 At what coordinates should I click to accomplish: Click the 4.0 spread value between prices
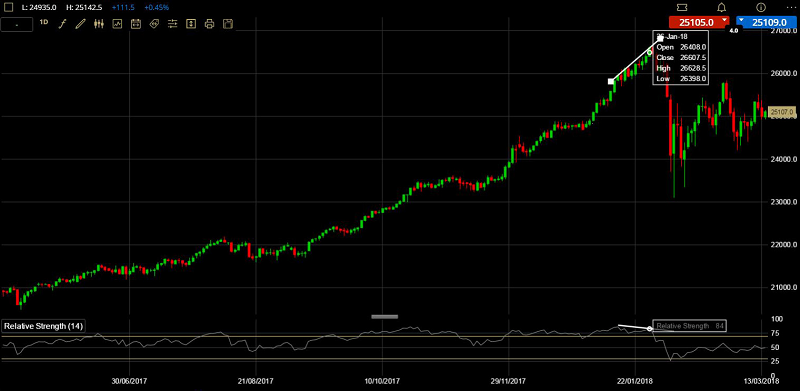pyautogui.click(x=733, y=31)
